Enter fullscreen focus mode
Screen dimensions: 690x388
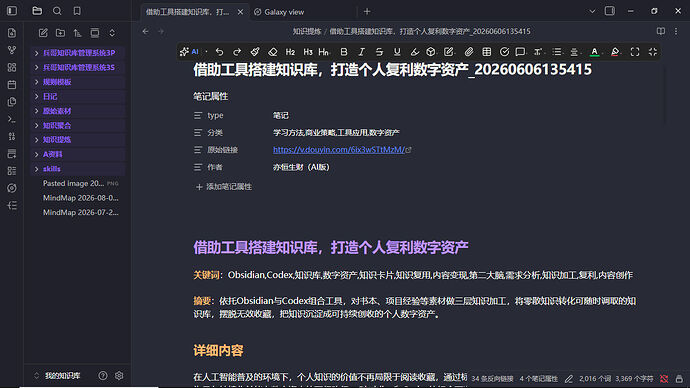point(635,52)
